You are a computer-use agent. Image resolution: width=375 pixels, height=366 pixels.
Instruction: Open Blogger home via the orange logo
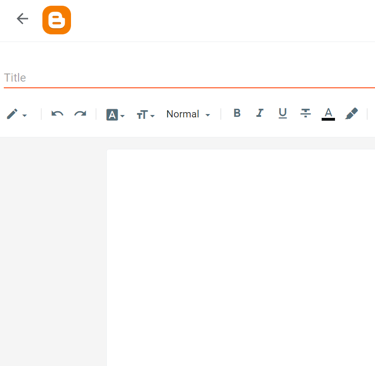point(57,20)
